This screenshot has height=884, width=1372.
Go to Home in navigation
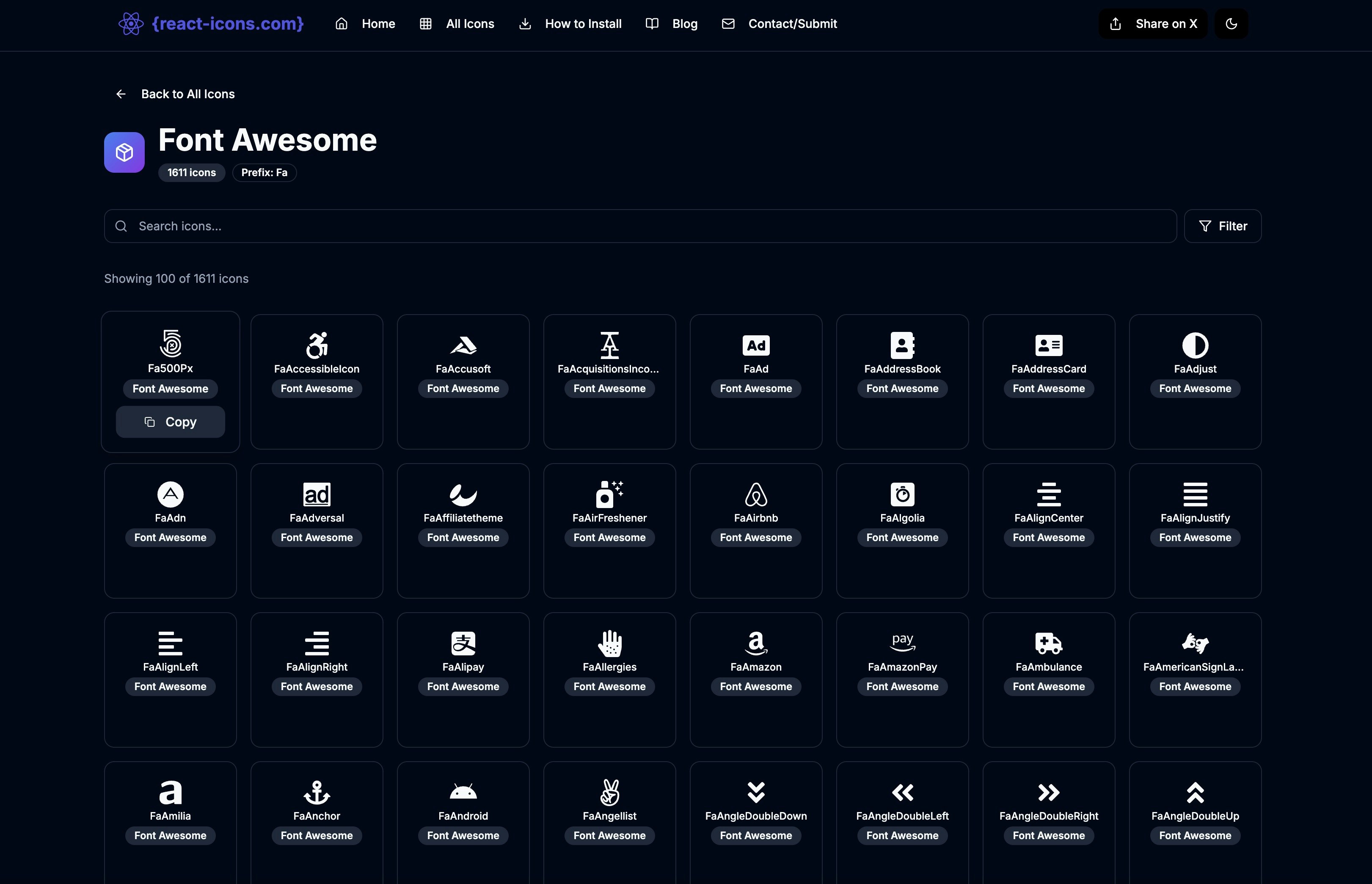[366, 24]
